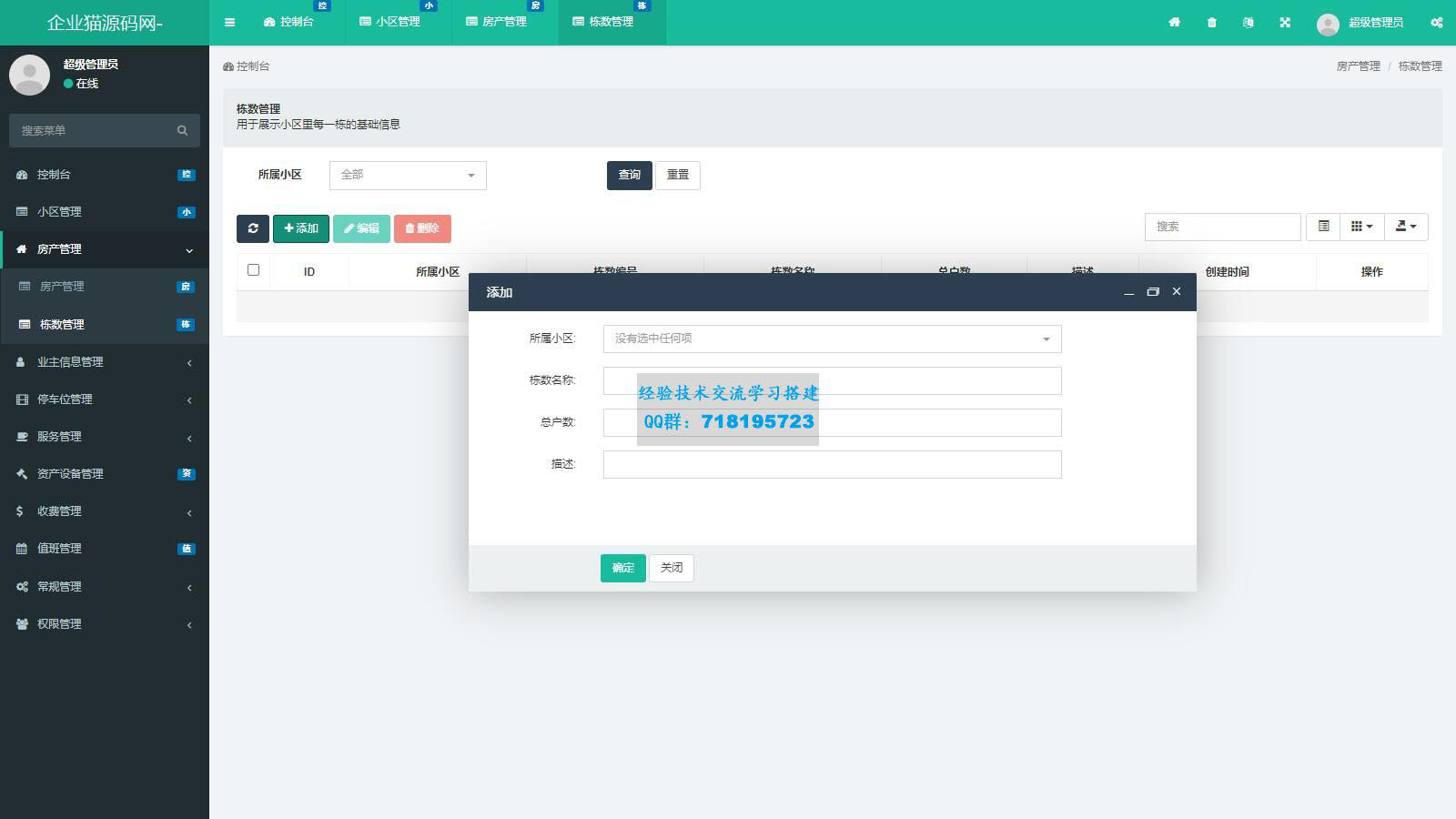This screenshot has width=1456, height=819.
Task: Focus the table 搜索 input
Action: coord(1222,227)
